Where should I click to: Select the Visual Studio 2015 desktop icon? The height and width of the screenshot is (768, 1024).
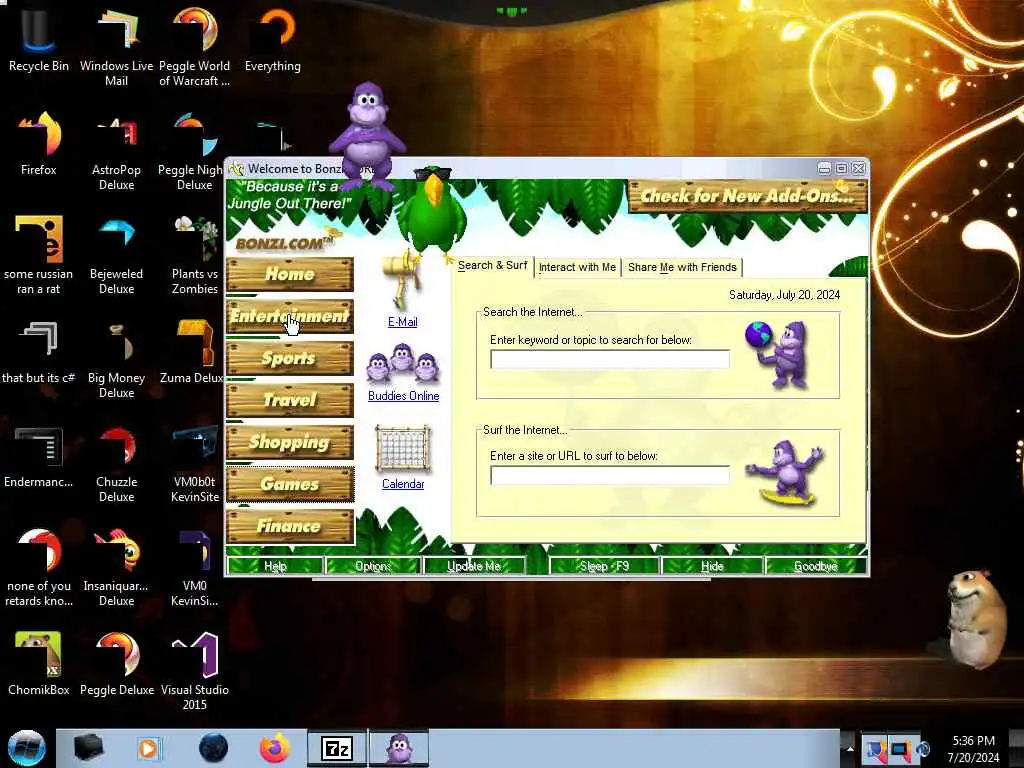(195, 670)
